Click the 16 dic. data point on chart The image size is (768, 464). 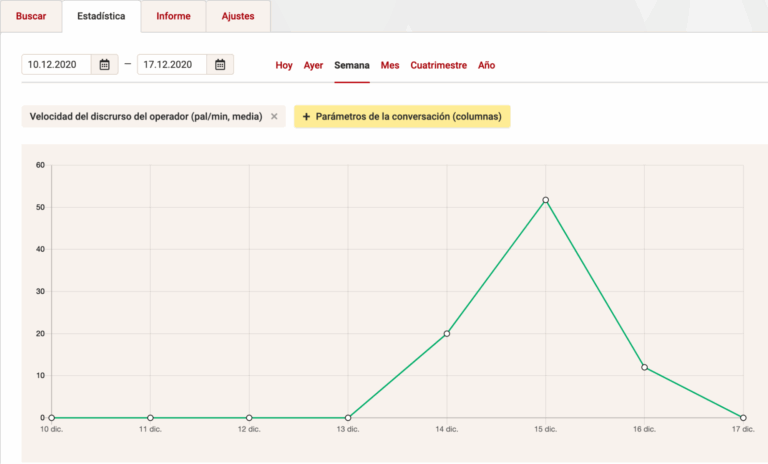644,367
